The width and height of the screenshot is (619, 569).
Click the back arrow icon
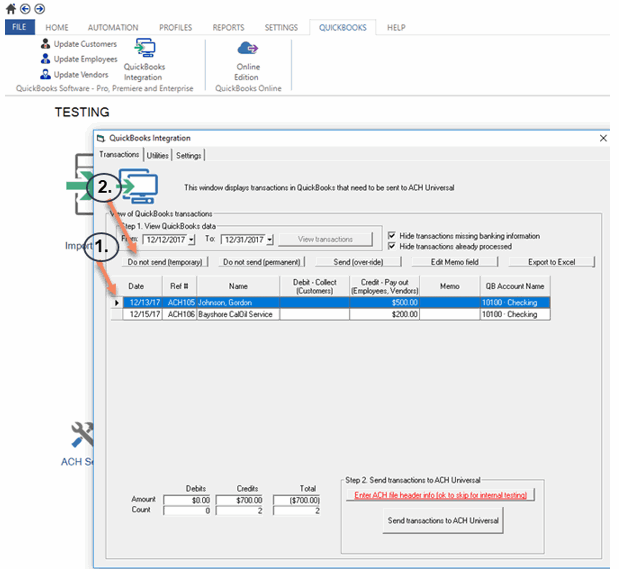(x=25, y=9)
